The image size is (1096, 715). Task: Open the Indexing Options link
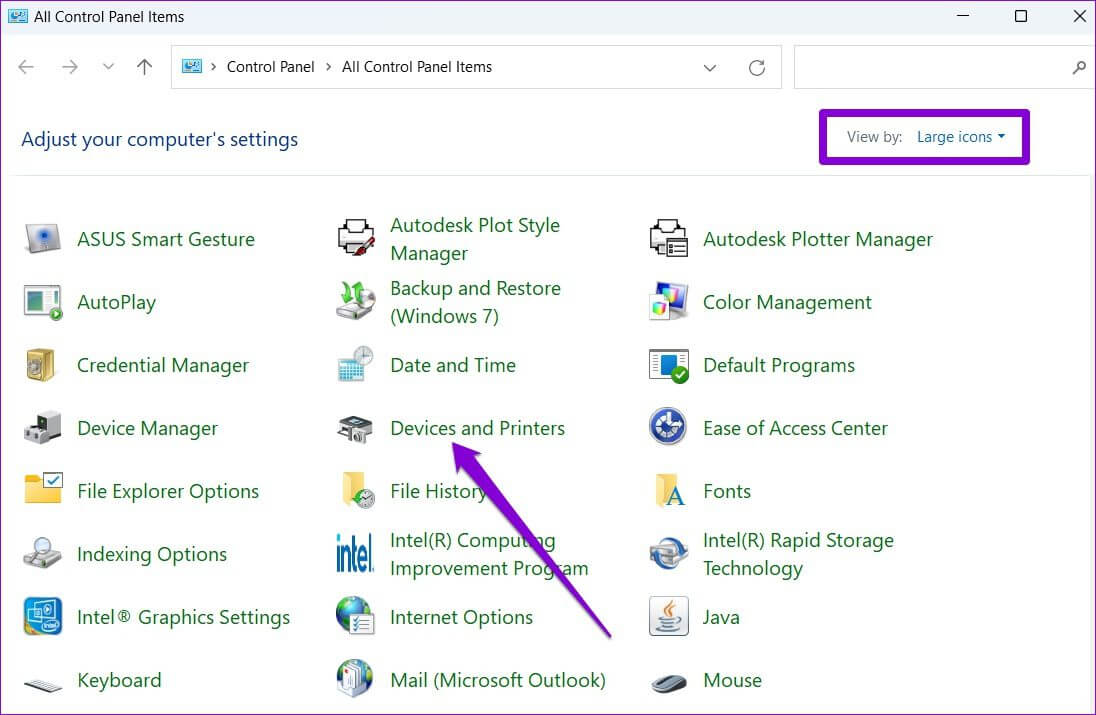pyautogui.click(x=152, y=554)
